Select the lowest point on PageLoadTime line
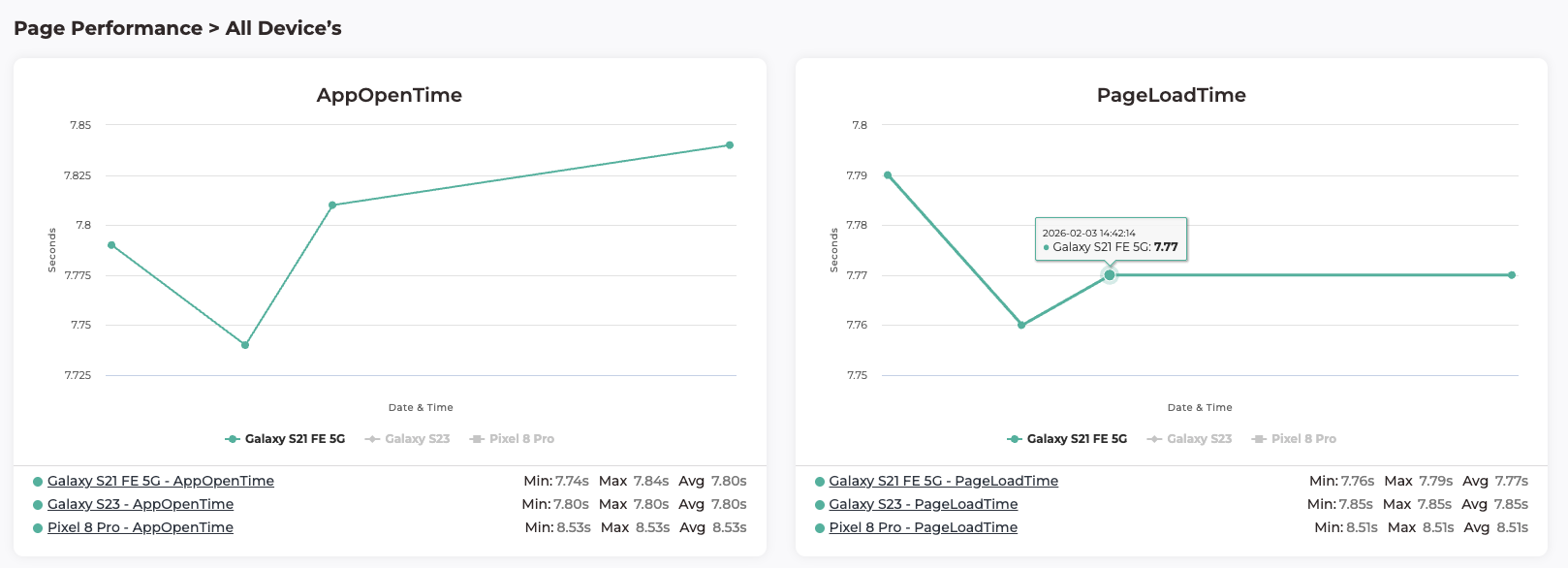 (x=1021, y=325)
